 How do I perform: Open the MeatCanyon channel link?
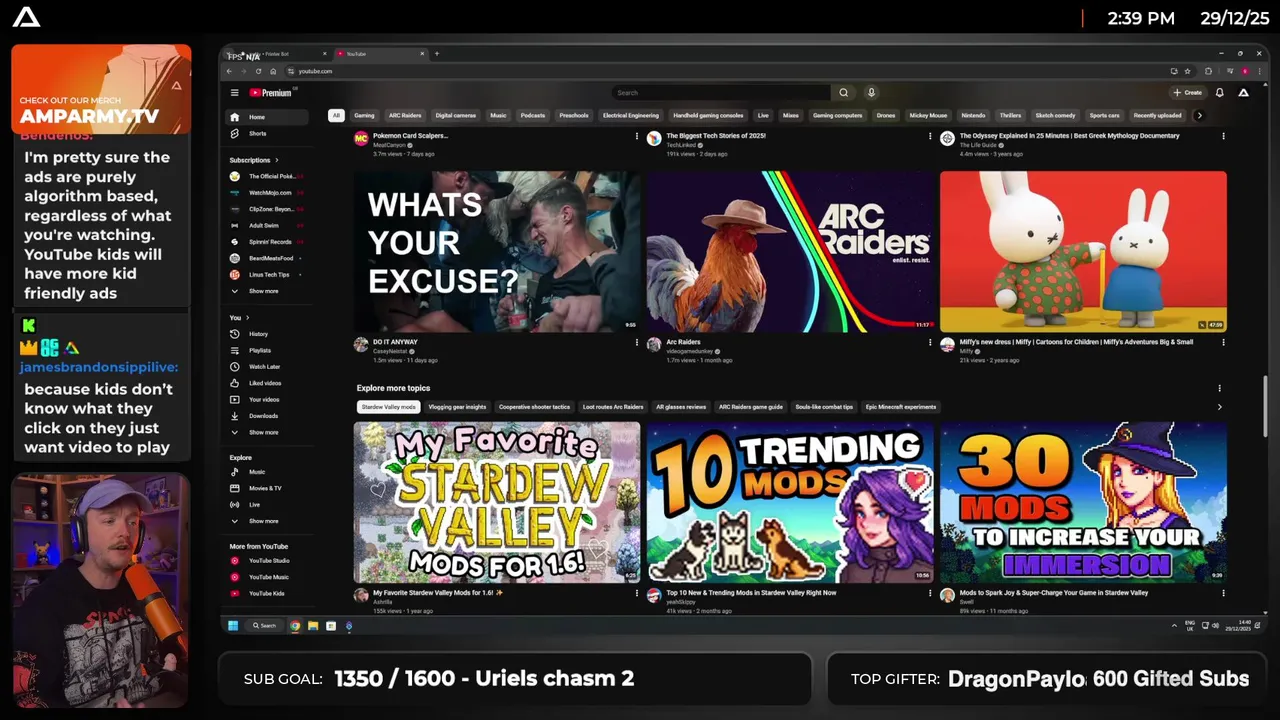pyautogui.click(x=388, y=145)
